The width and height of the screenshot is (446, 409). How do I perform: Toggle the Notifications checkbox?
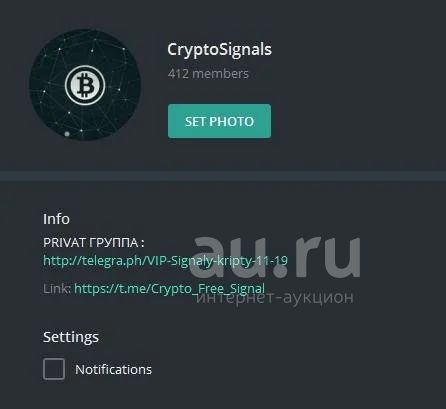[x=54, y=369]
